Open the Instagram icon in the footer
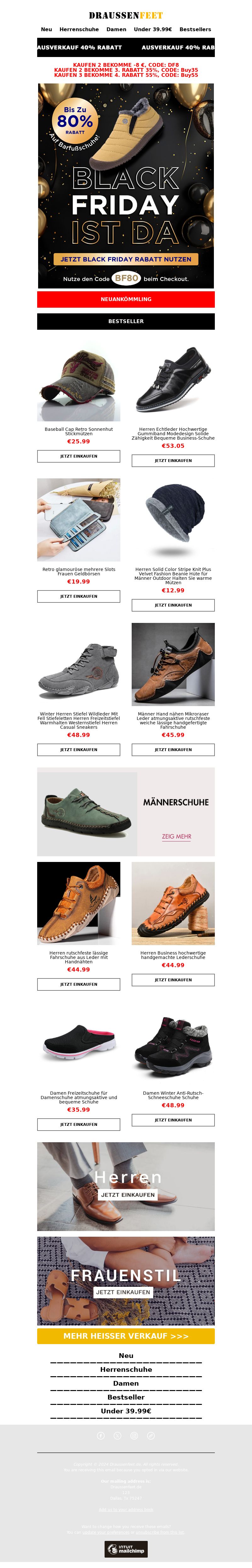The image size is (252, 1568). pyautogui.click(x=135, y=1435)
